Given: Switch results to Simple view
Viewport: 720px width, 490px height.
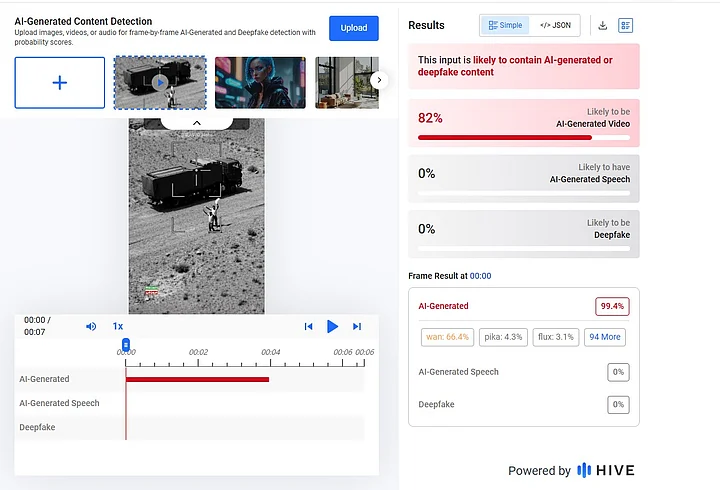Looking at the screenshot, I should pyautogui.click(x=505, y=25).
